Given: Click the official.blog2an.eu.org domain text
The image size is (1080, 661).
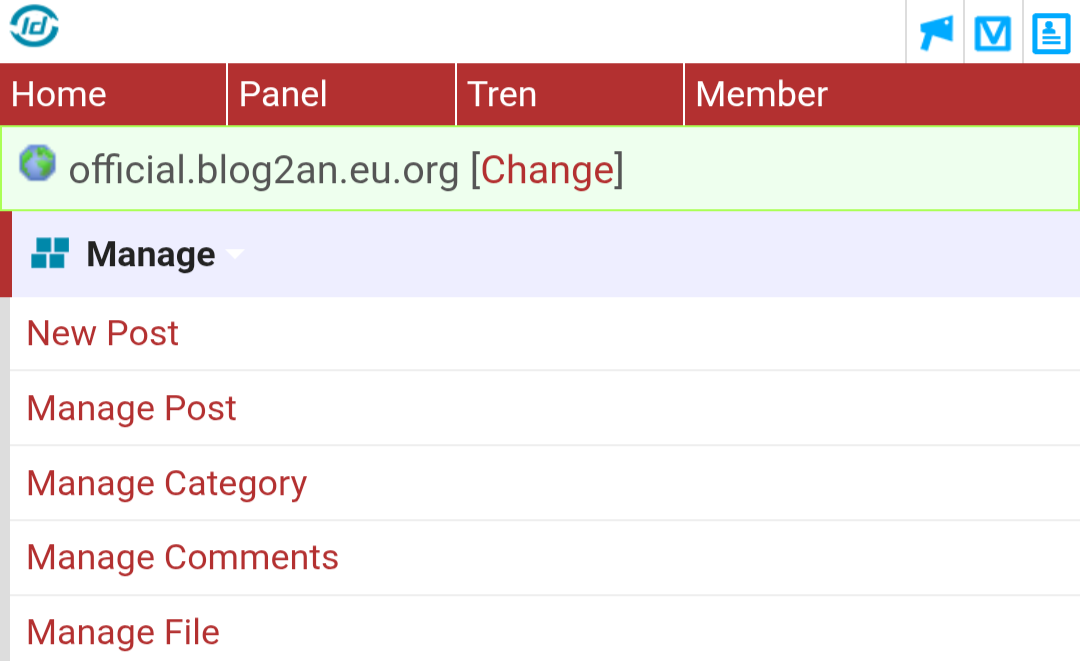Looking at the screenshot, I should pyautogui.click(x=263, y=171).
